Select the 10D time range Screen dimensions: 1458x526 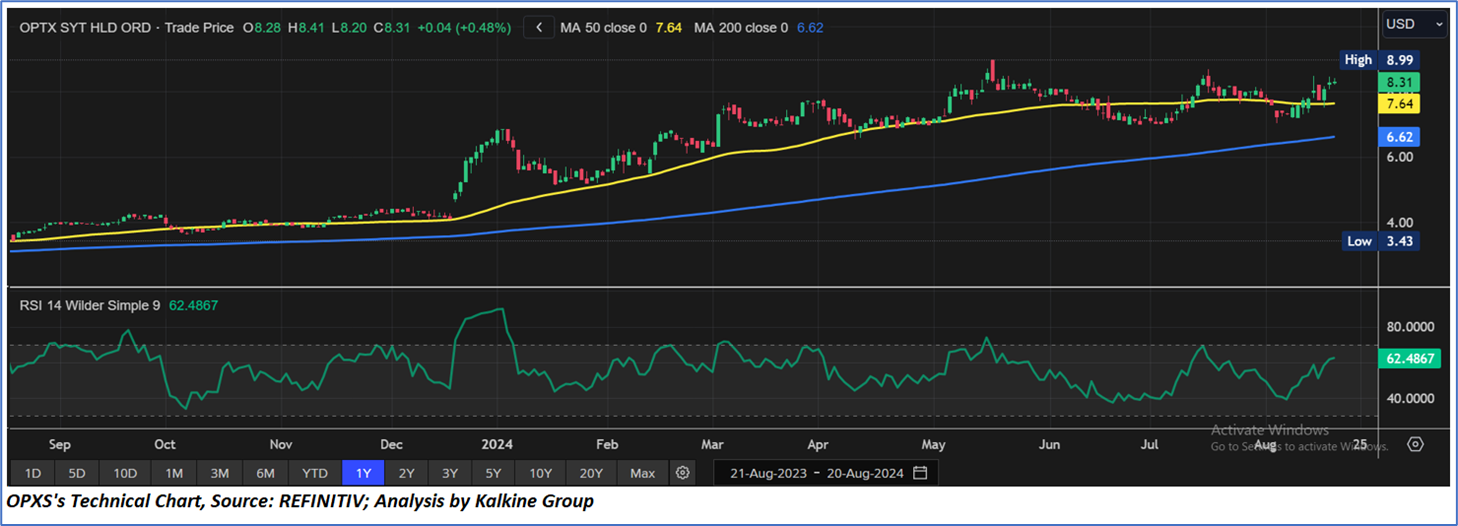[125, 472]
